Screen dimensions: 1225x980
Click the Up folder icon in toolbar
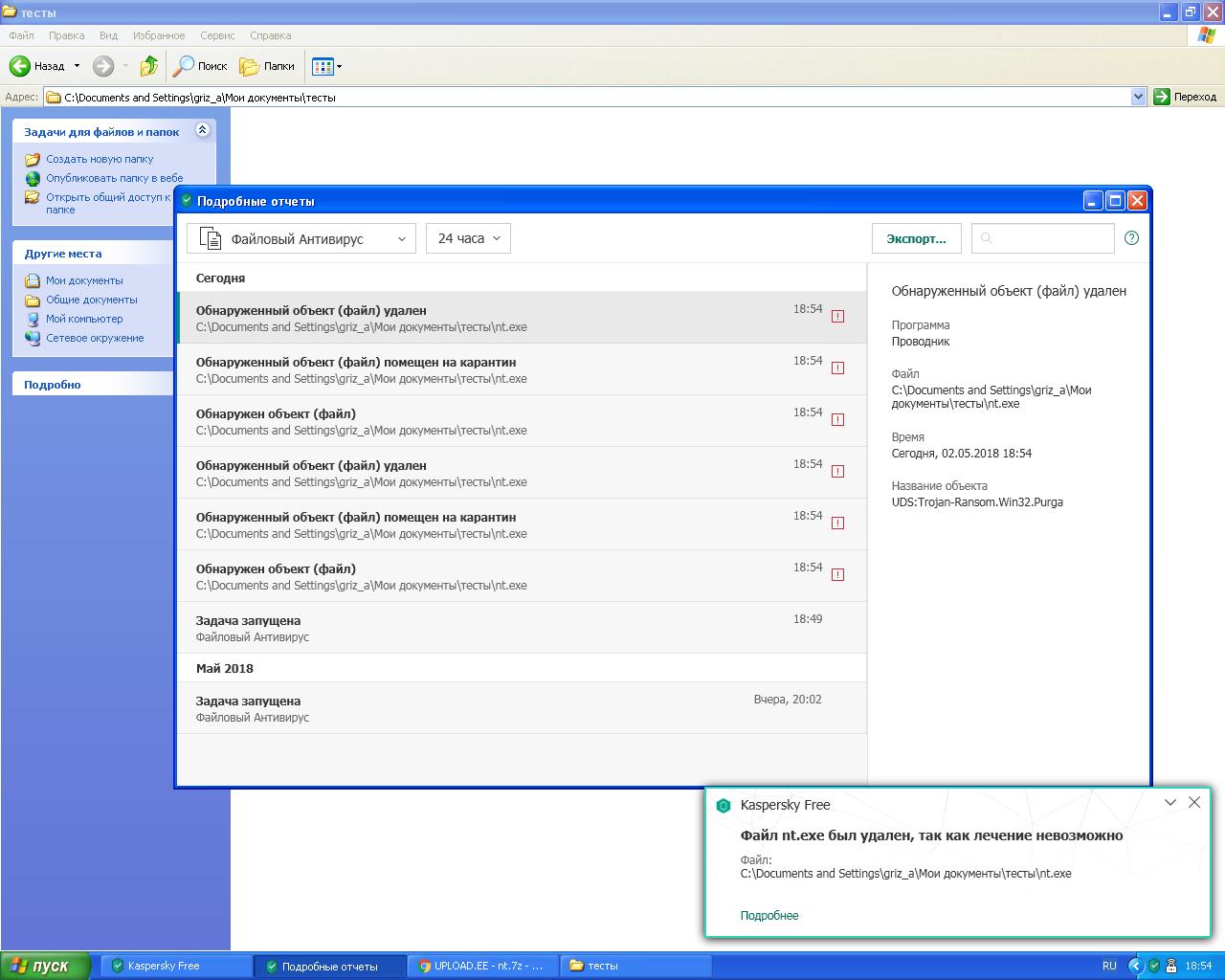pos(148,66)
